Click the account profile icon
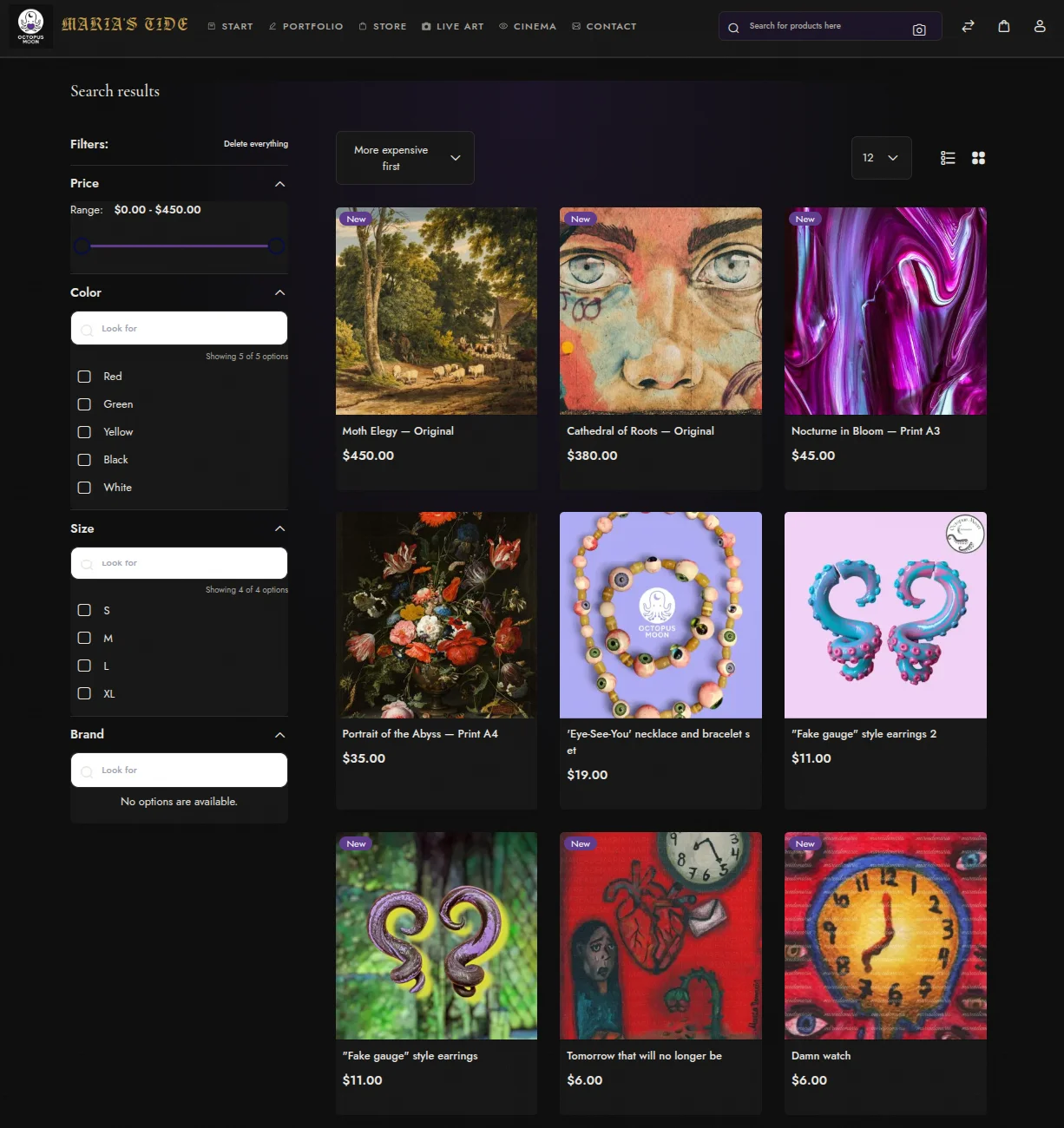The image size is (1064, 1128). click(x=1040, y=26)
